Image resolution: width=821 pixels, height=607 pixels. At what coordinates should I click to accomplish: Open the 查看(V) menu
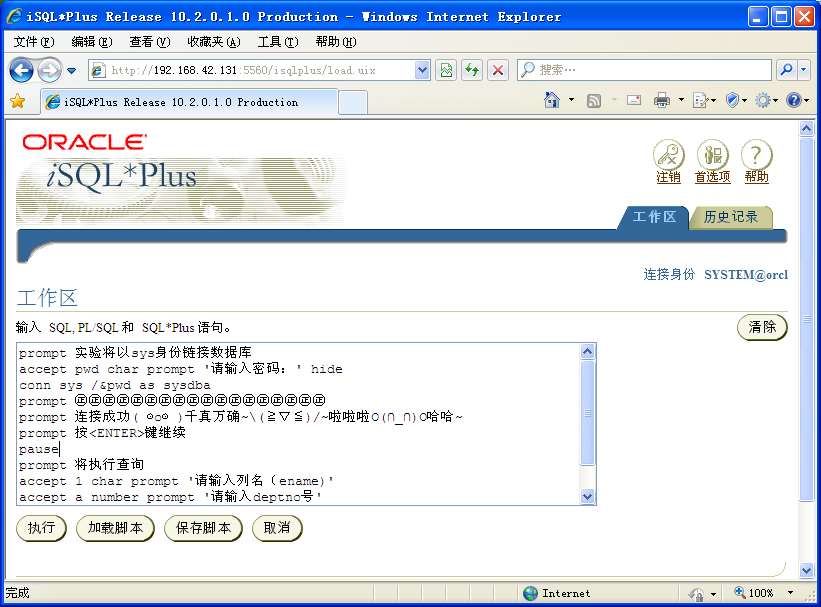pyautogui.click(x=150, y=42)
